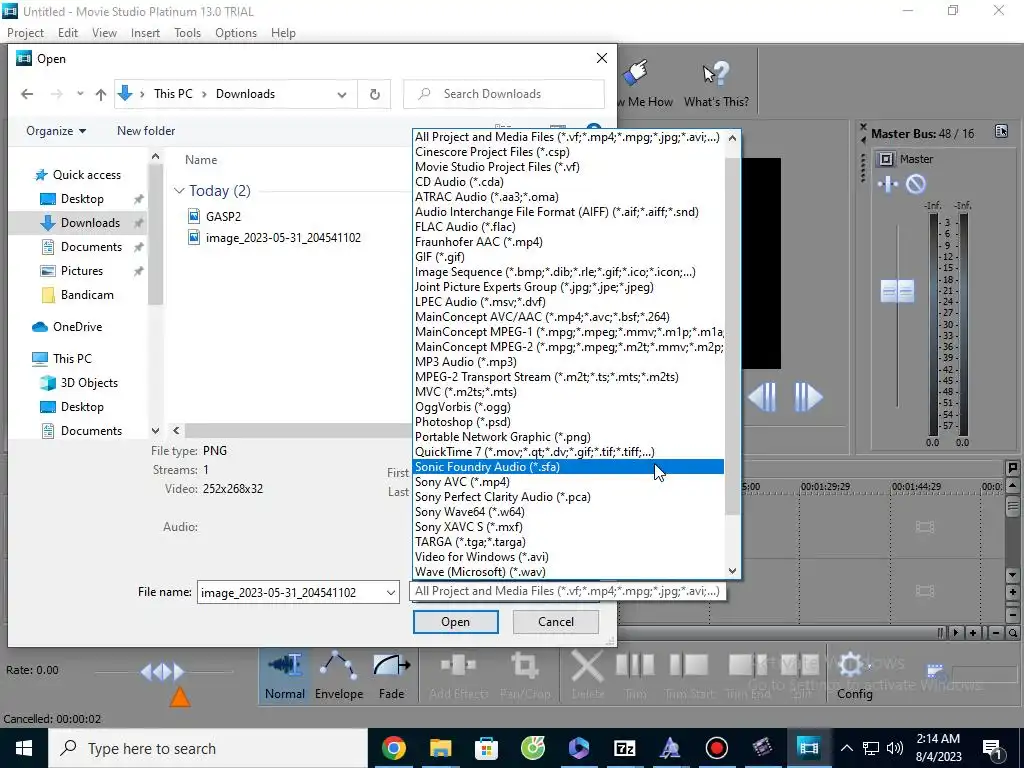
Task: Open the Project menu
Action: (25, 33)
